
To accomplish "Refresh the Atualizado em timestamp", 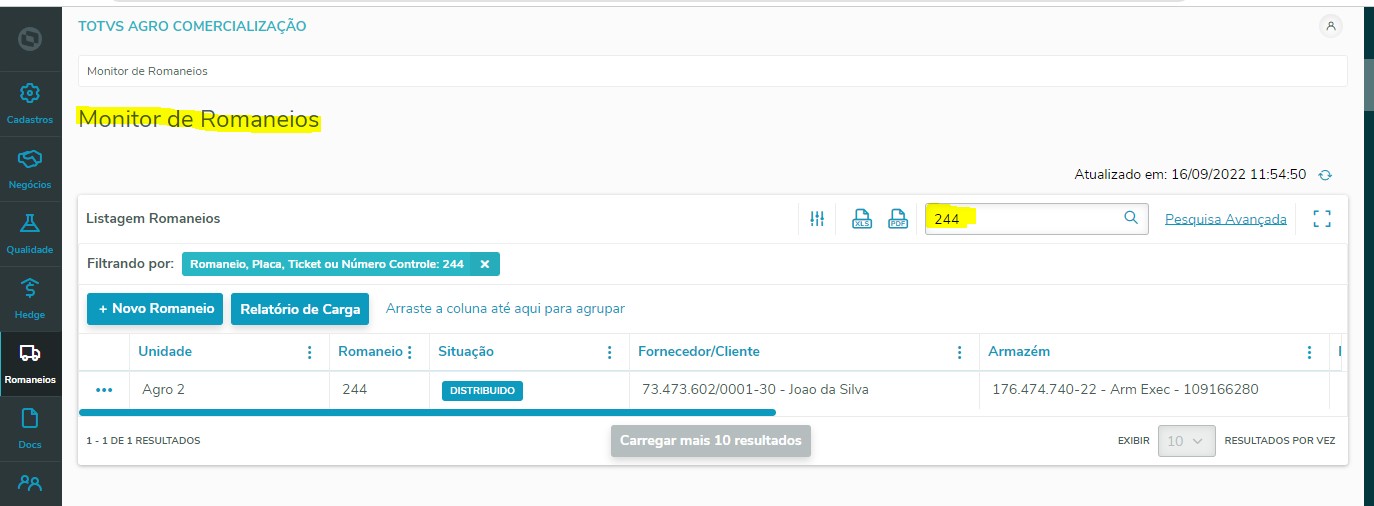I will pos(1325,175).
